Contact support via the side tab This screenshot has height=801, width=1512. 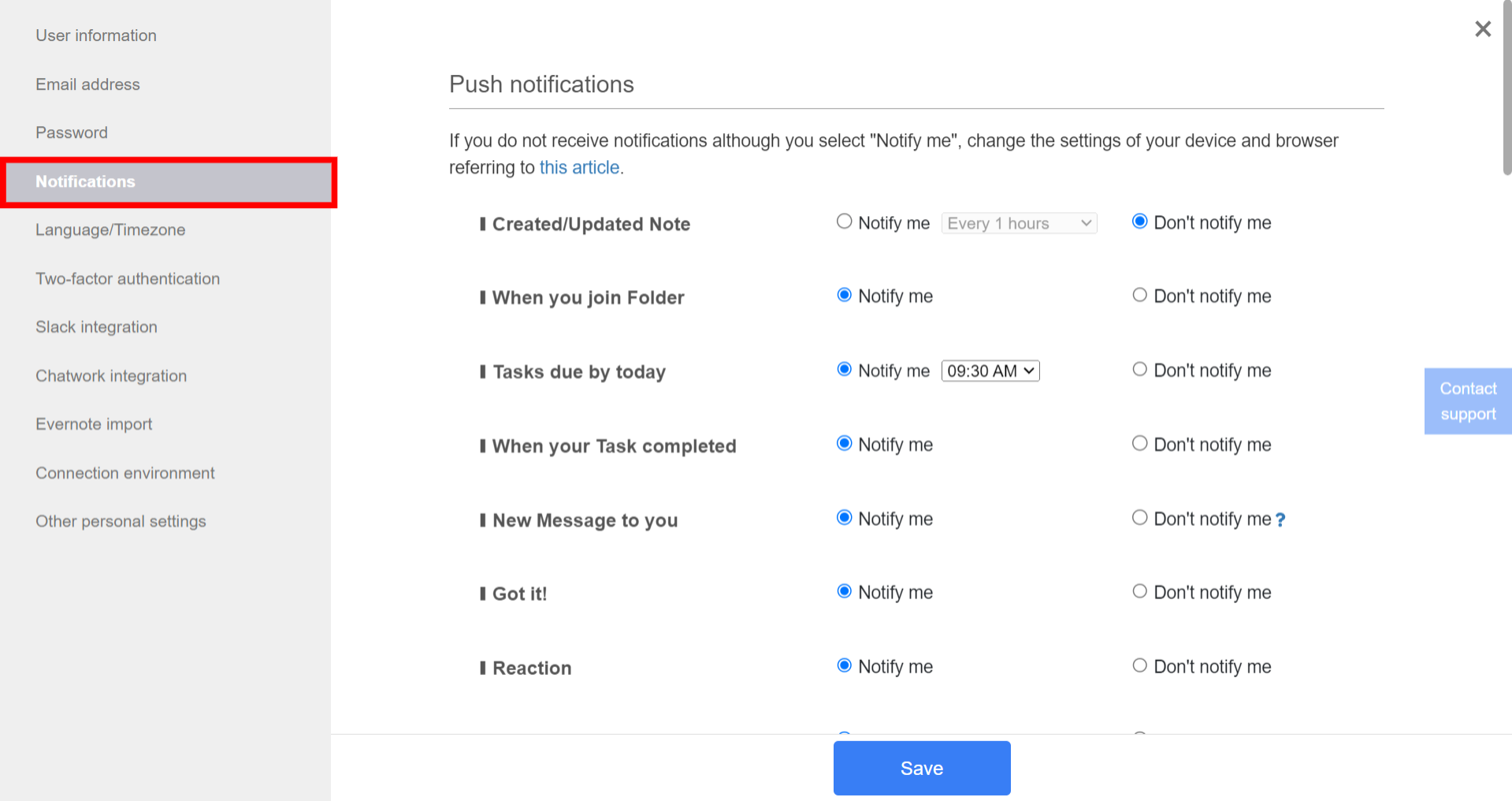pyautogui.click(x=1467, y=400)
